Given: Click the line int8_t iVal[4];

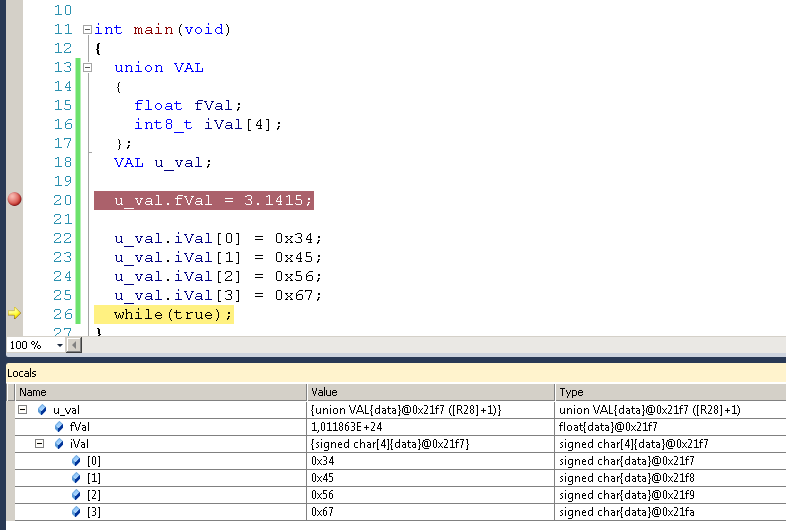Looking at the screenshot, I should pyautogui.click(x=208, y=124).
